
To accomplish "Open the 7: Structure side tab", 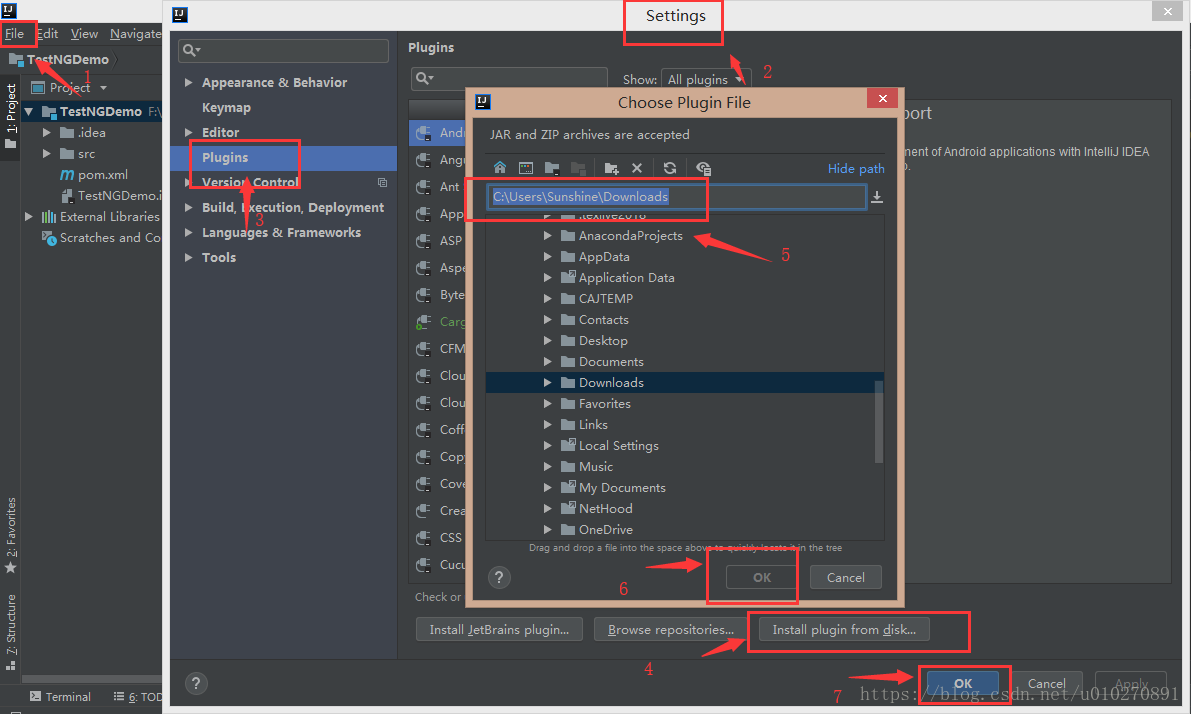I will pyautogui.click(x=11, y=632).
